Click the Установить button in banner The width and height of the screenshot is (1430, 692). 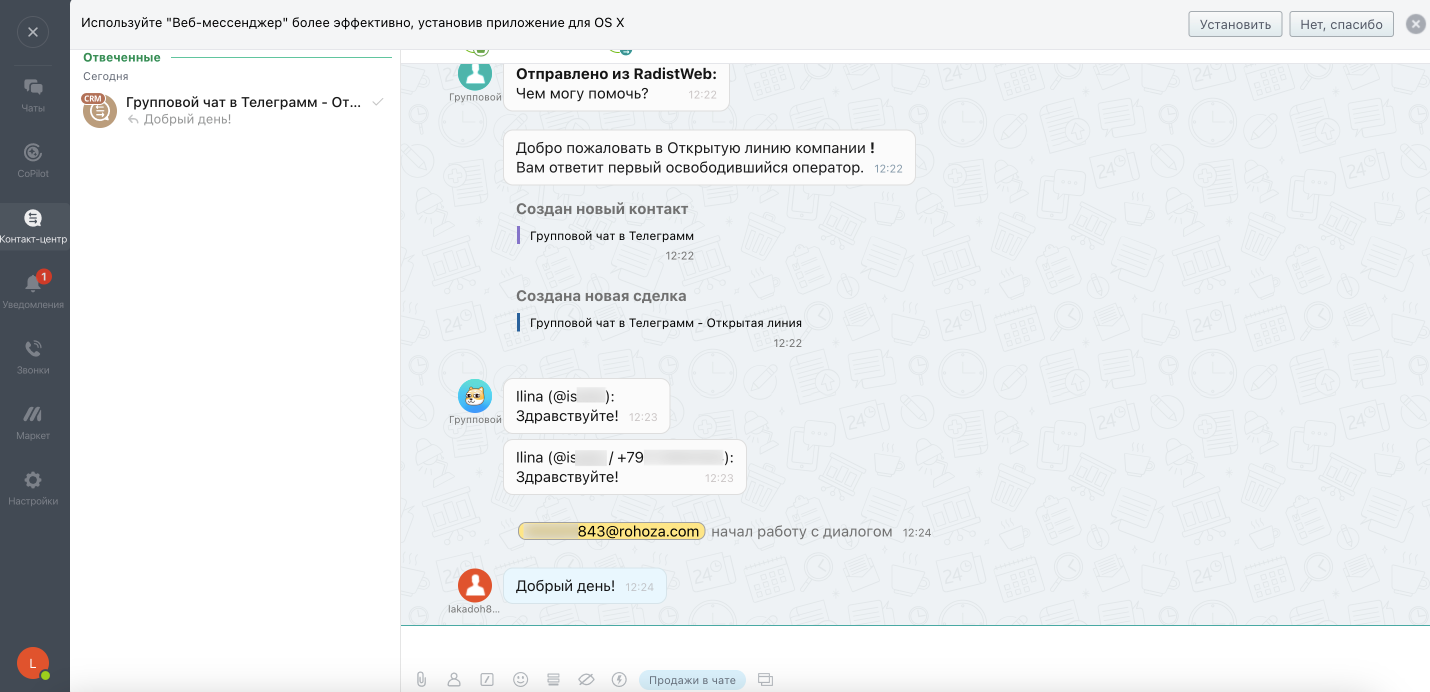tap(1235, 24)
